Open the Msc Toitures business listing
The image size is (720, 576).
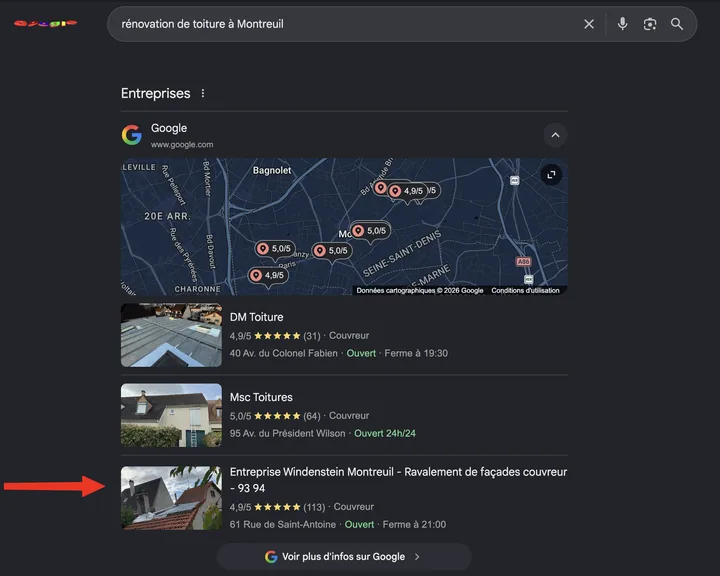click(x=261, y=397)
